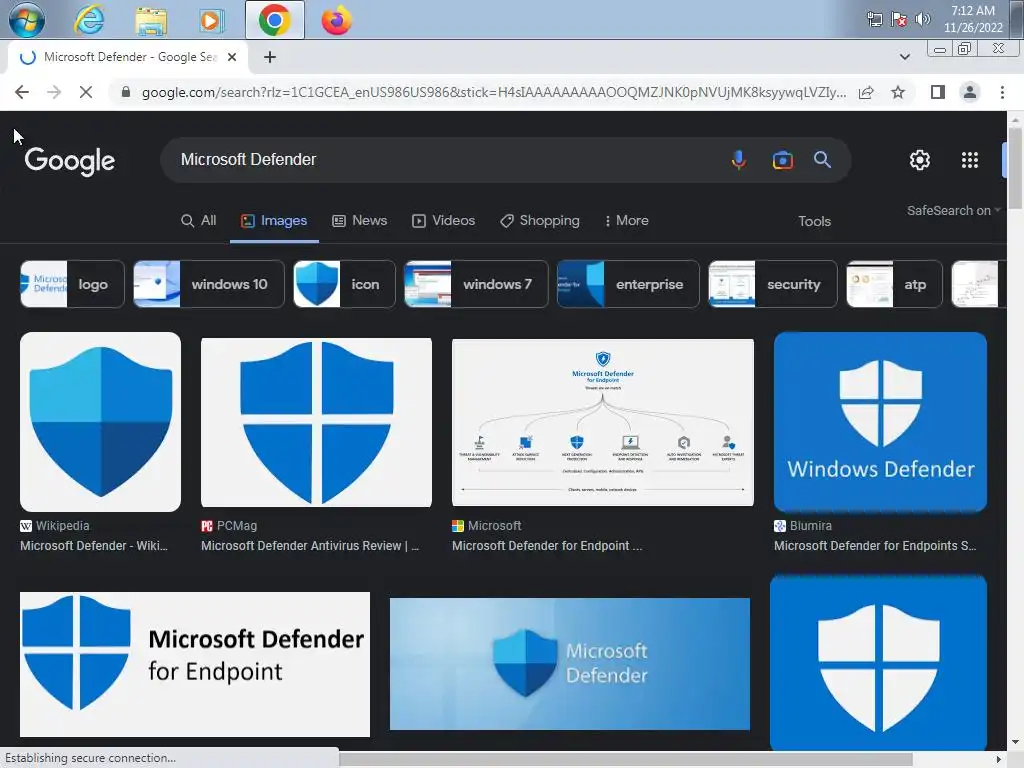Screen dimensions: 1024x768
Task: Open the white shield on blue image
Action: pos(878,663)
